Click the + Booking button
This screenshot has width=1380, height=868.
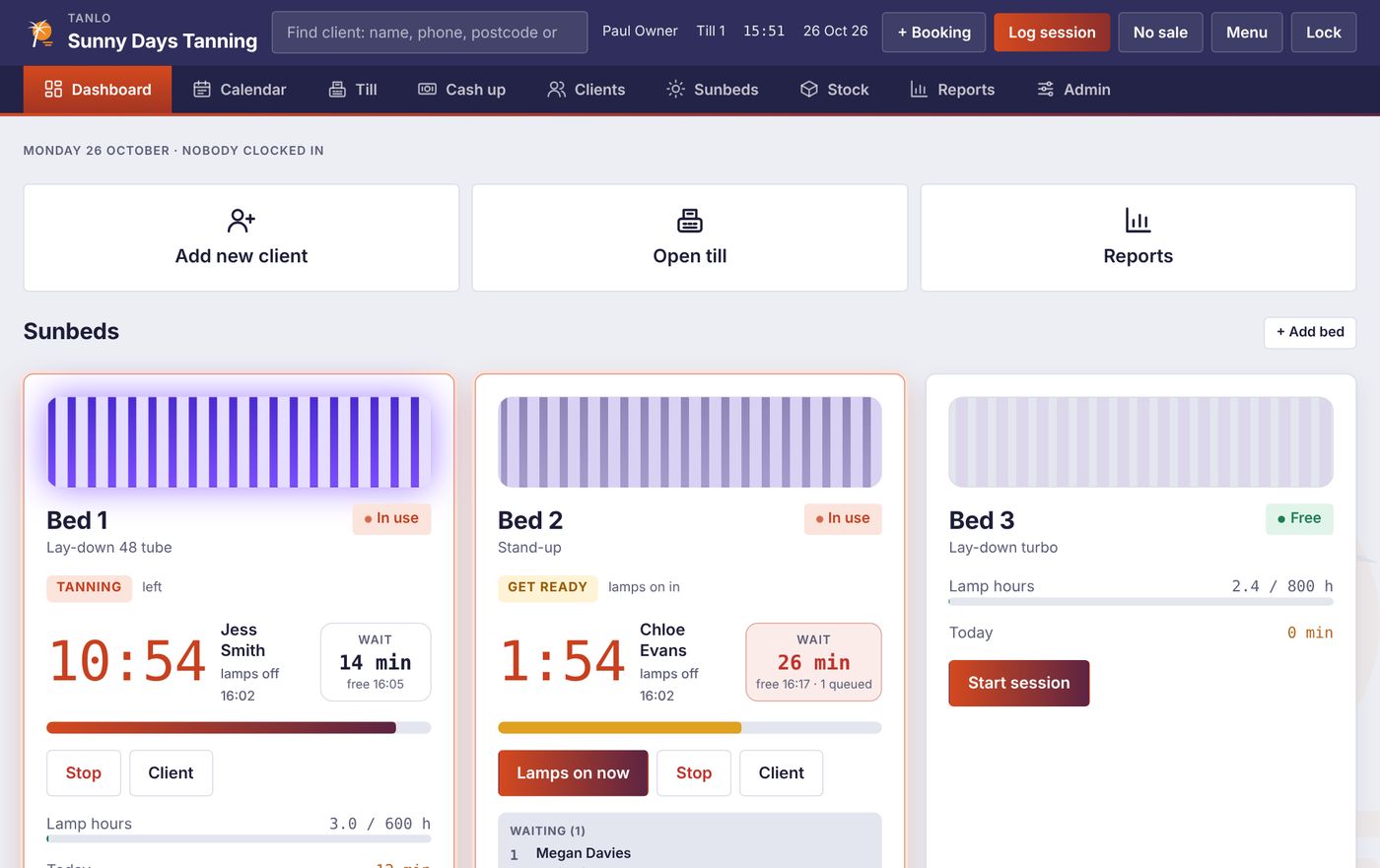click(x=933, y=33)
